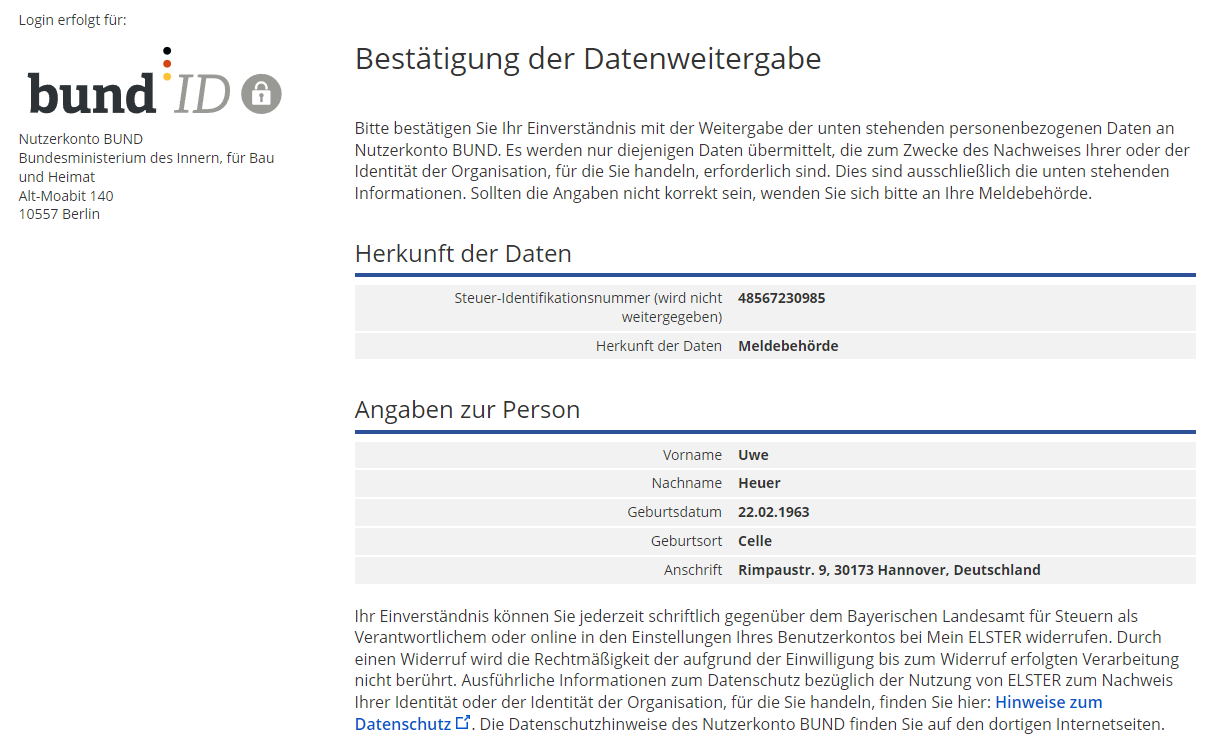Click the Bestätigung der Datenweitergabe heading

(x=588, y=59)
